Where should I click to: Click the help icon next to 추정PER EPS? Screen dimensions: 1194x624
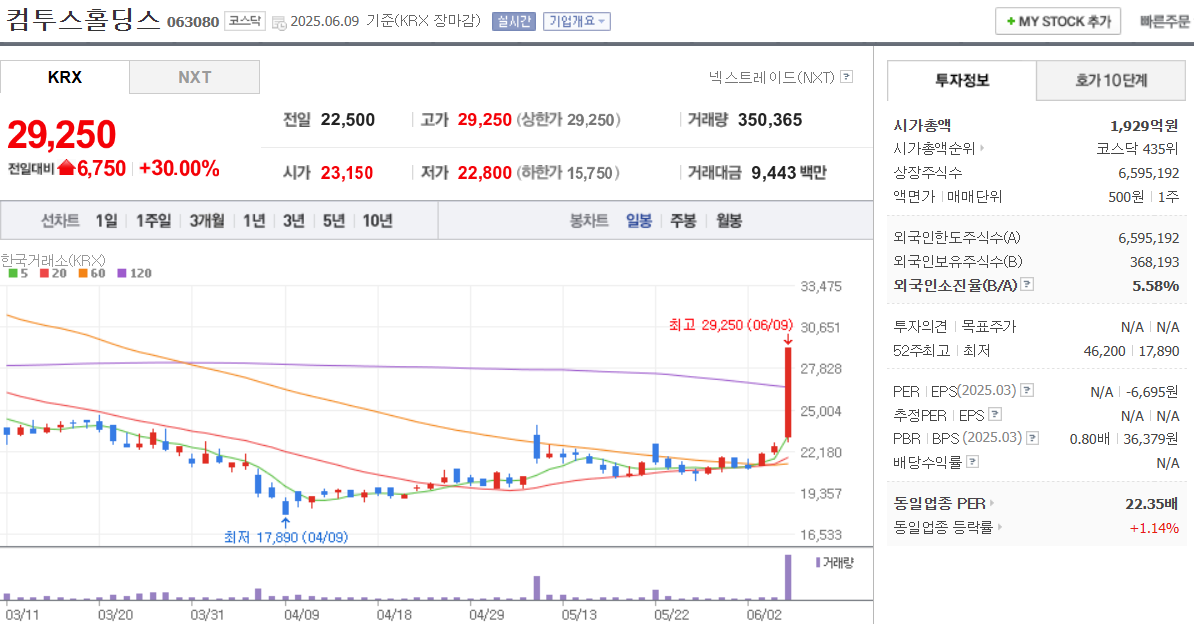(995, 414)
